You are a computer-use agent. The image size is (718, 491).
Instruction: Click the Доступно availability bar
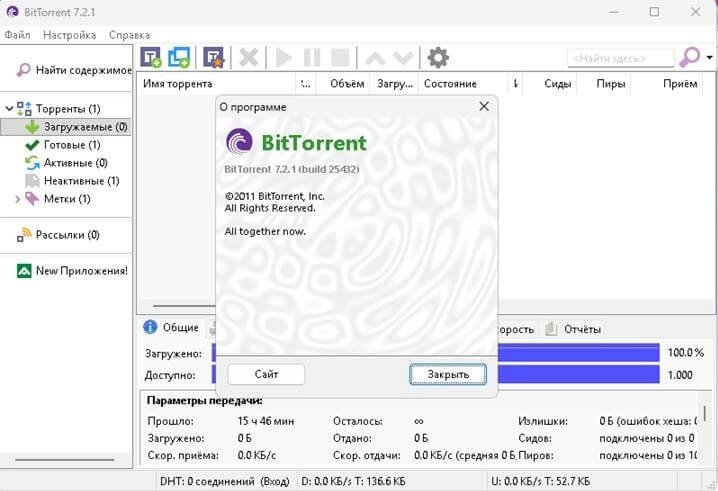coord(578,374)
